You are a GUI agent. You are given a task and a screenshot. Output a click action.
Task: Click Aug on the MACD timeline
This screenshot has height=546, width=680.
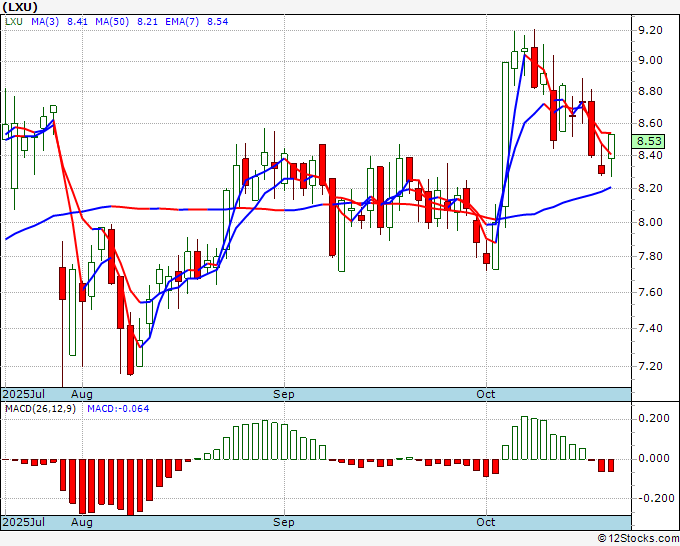[x=82, y=522]
